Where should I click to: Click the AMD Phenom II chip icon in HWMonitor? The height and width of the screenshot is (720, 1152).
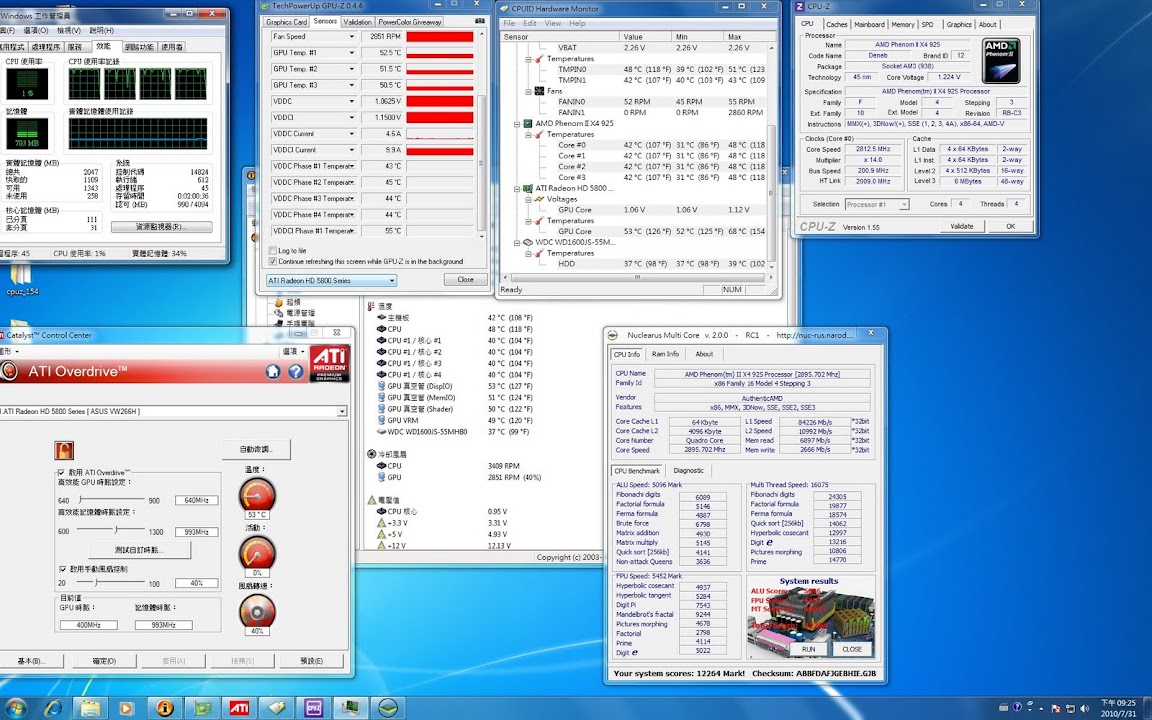(528, 123)
